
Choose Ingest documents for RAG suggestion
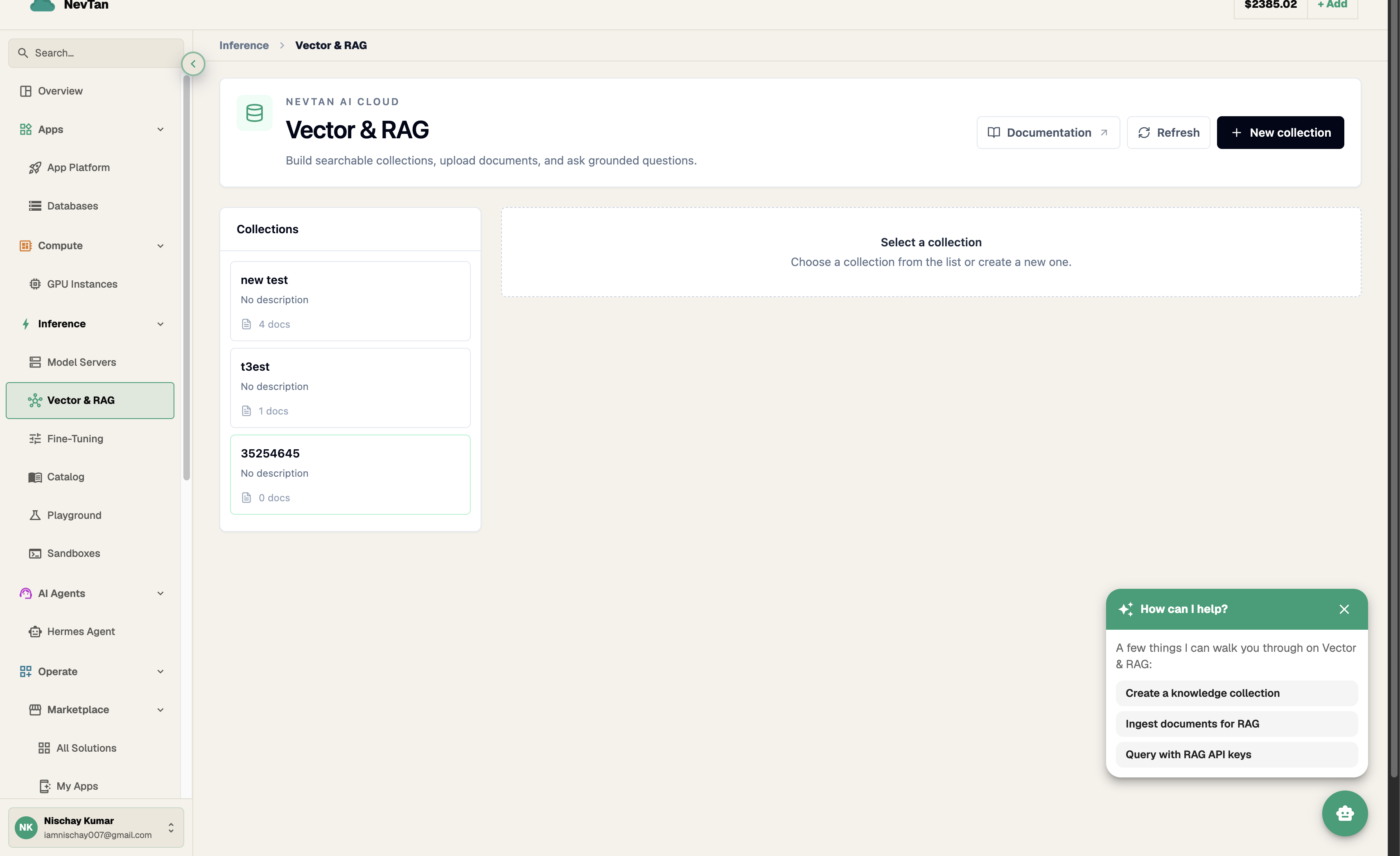(x=1236, y=724)
